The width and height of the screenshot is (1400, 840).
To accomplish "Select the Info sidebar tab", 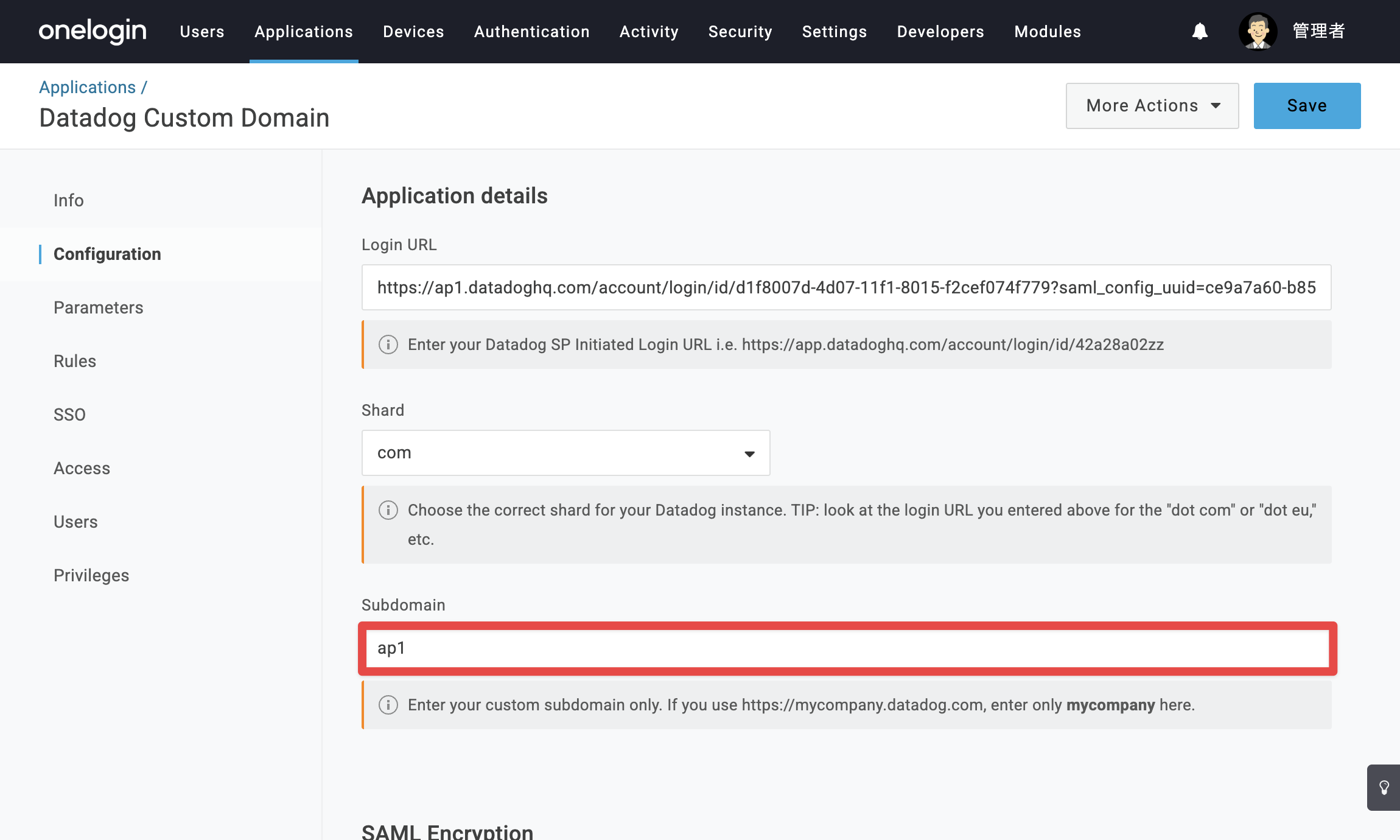I will (69, 200).
